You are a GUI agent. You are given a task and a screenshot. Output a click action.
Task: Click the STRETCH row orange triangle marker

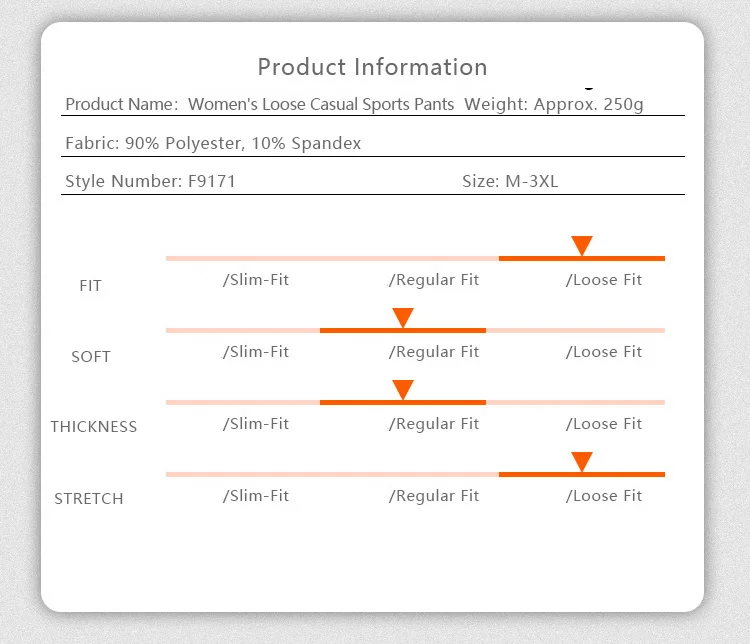click(582, 462)
